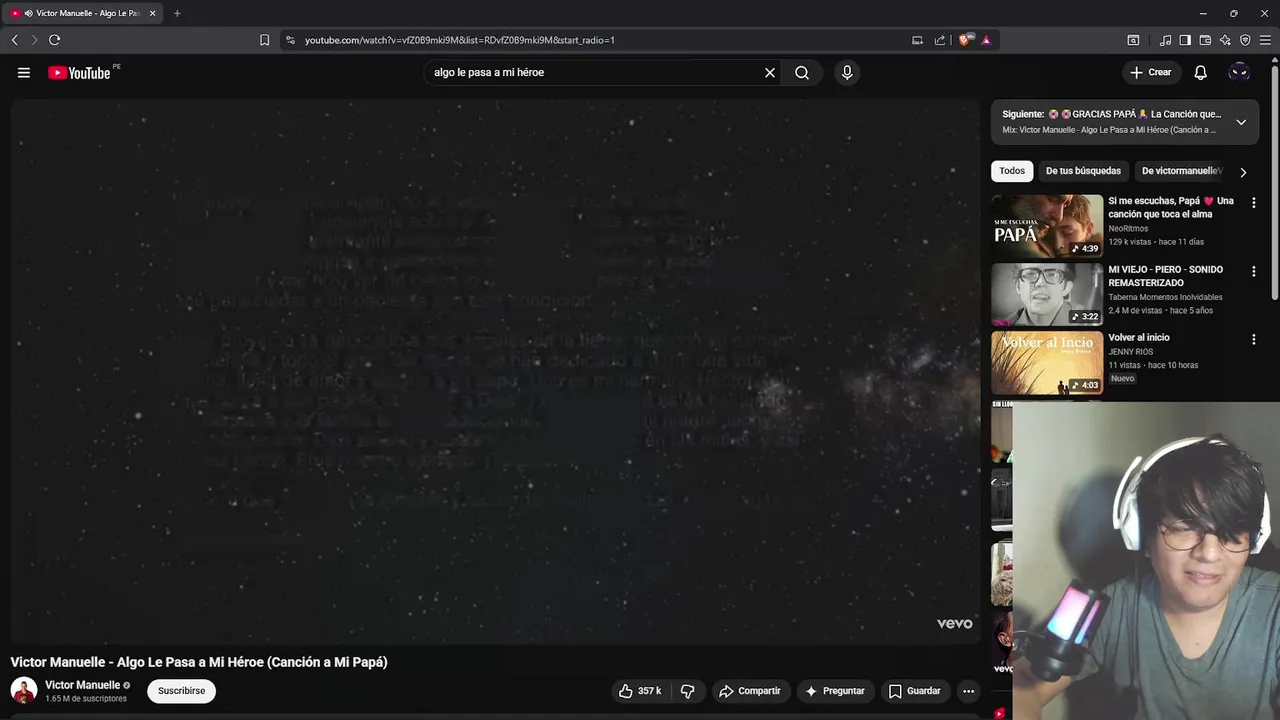Toggle the browser sidebar panel icon

point(1185,40)
